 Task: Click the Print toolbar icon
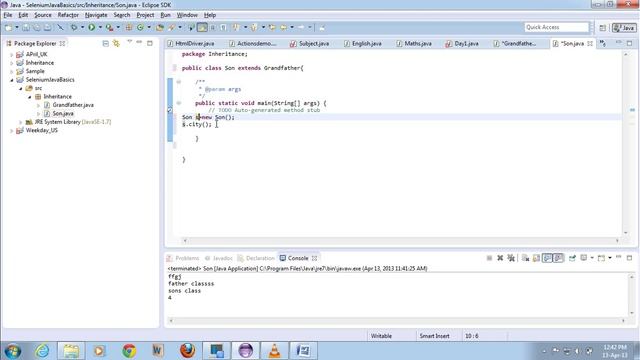pyautogui.click(x=48, y=27)
